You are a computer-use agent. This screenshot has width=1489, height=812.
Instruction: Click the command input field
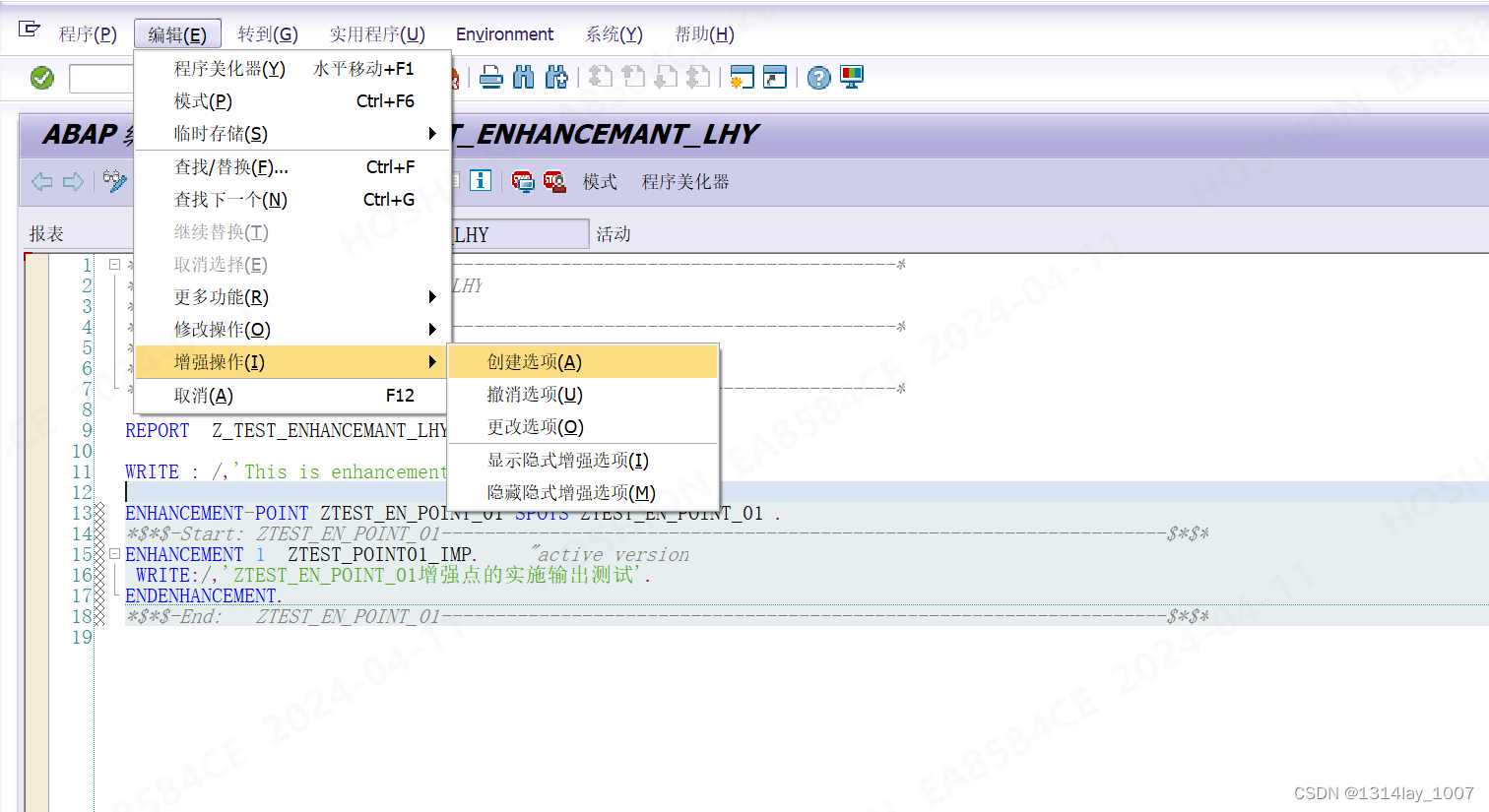101,78
